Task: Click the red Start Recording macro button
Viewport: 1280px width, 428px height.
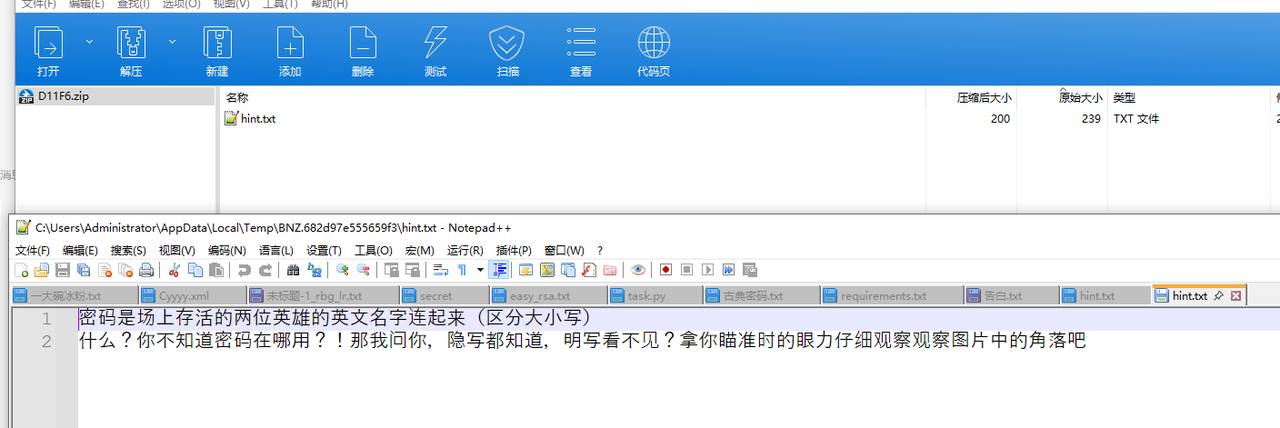Action: (x=665, y=270)
